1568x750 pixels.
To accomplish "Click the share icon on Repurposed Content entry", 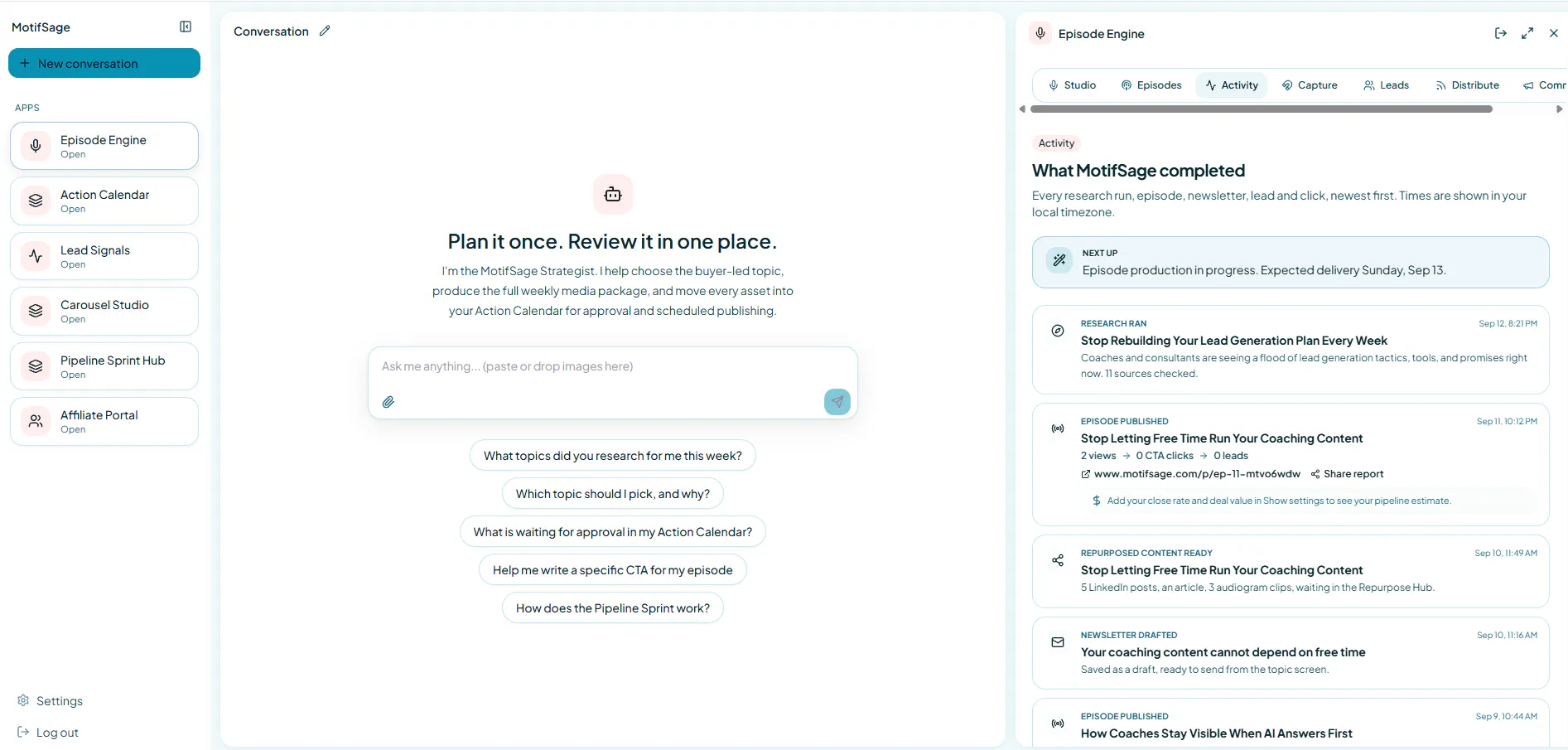I will (1058, 560).
